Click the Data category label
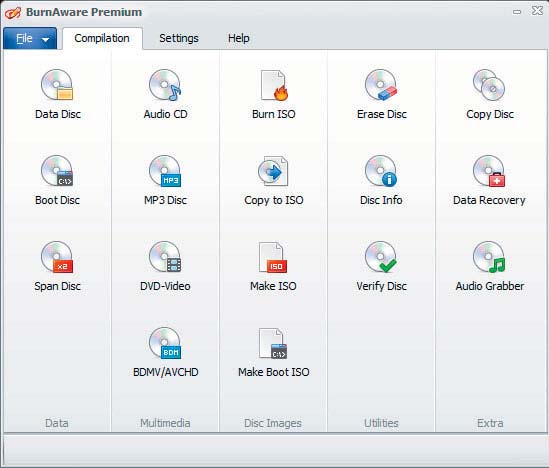 pyautogui.click(x=57, y=423)
